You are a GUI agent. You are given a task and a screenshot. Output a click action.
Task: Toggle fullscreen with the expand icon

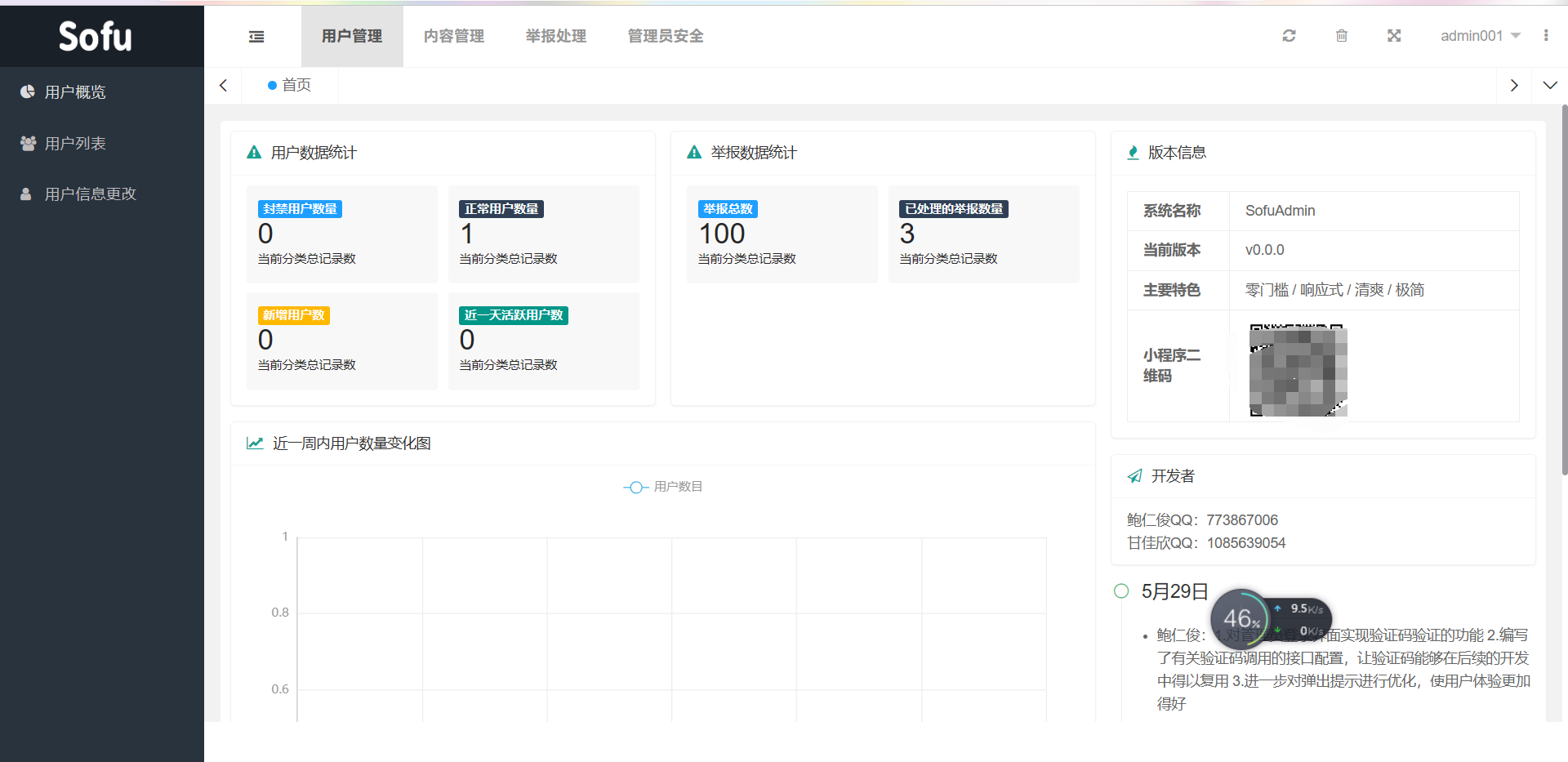click(x=1394, y=36)
